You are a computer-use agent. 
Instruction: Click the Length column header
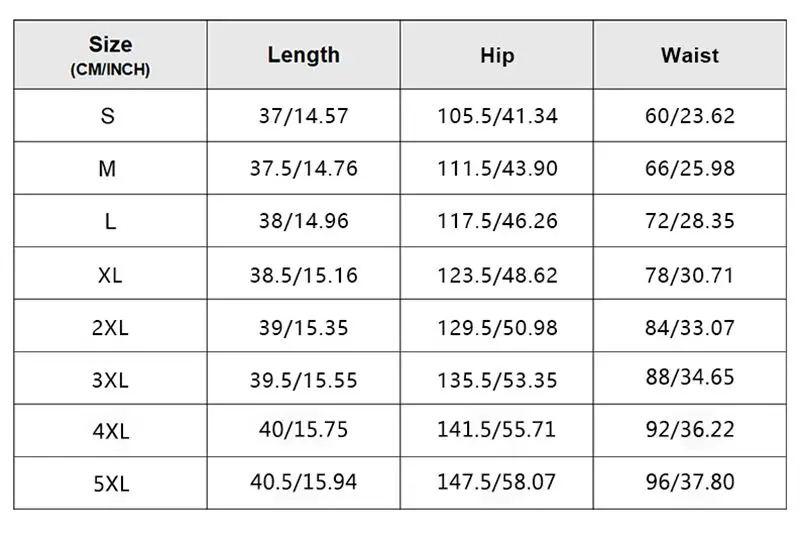[x=303, y=55]
